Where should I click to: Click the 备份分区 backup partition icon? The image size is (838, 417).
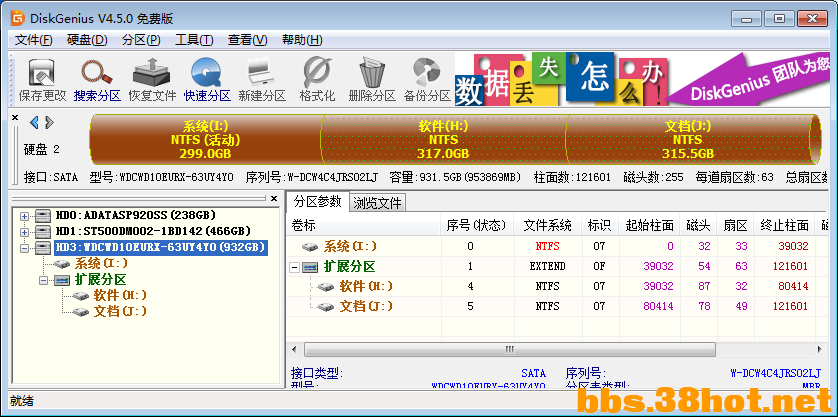tap(426, 73)
